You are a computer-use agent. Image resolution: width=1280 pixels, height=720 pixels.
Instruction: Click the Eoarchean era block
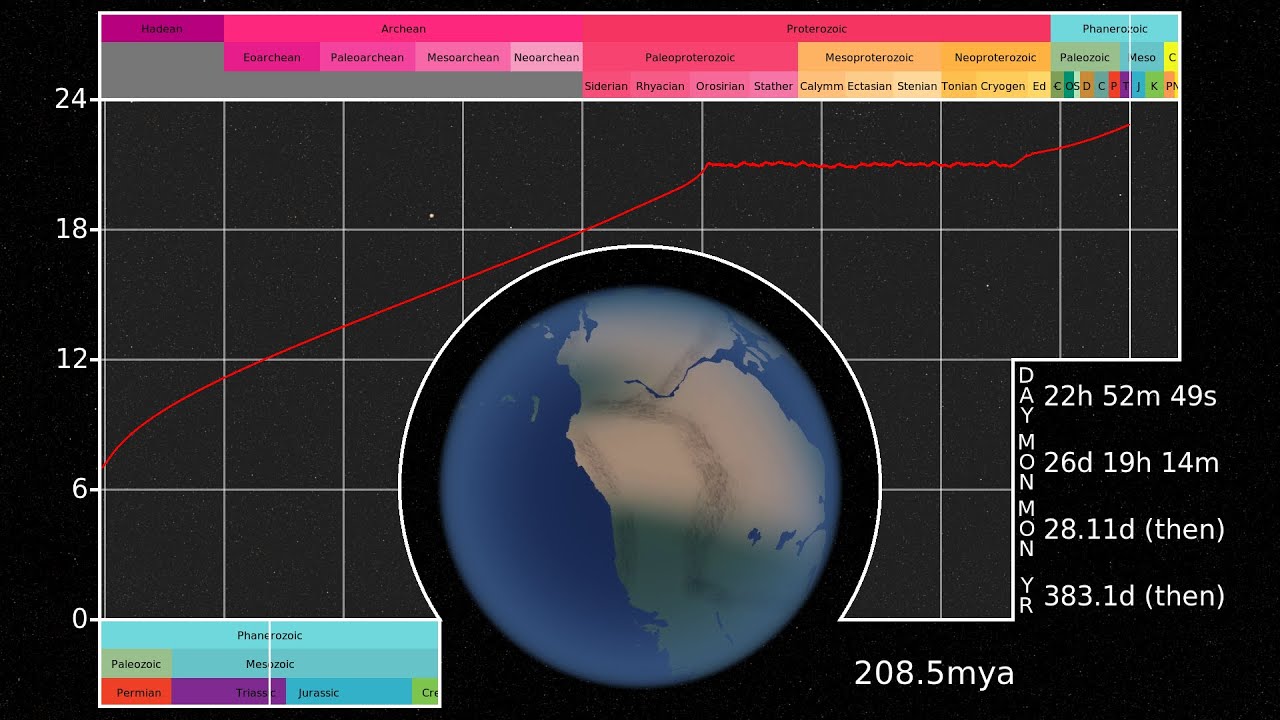272,57
